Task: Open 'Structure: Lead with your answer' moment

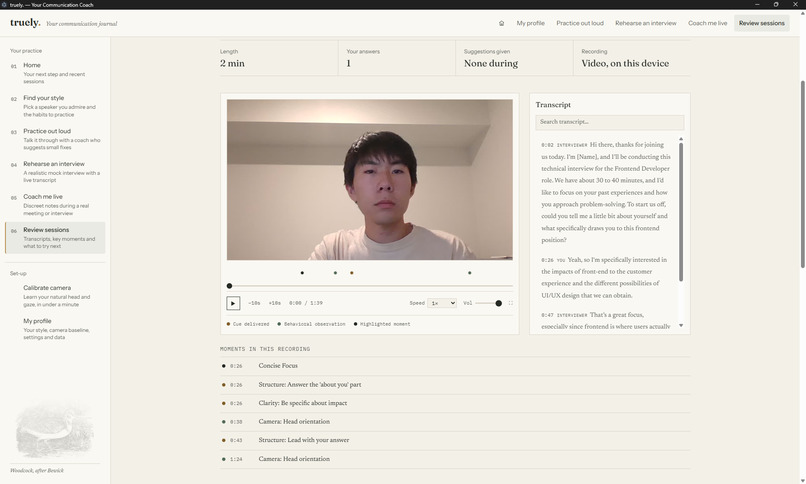Action: [455, 440]
